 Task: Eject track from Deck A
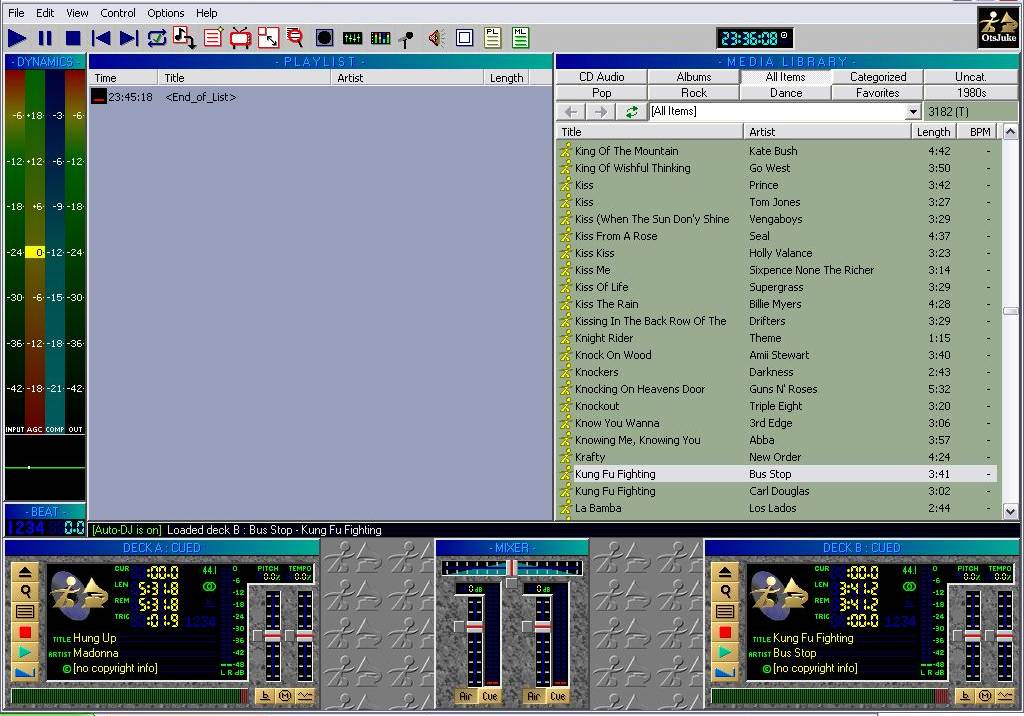click(25, 573)
